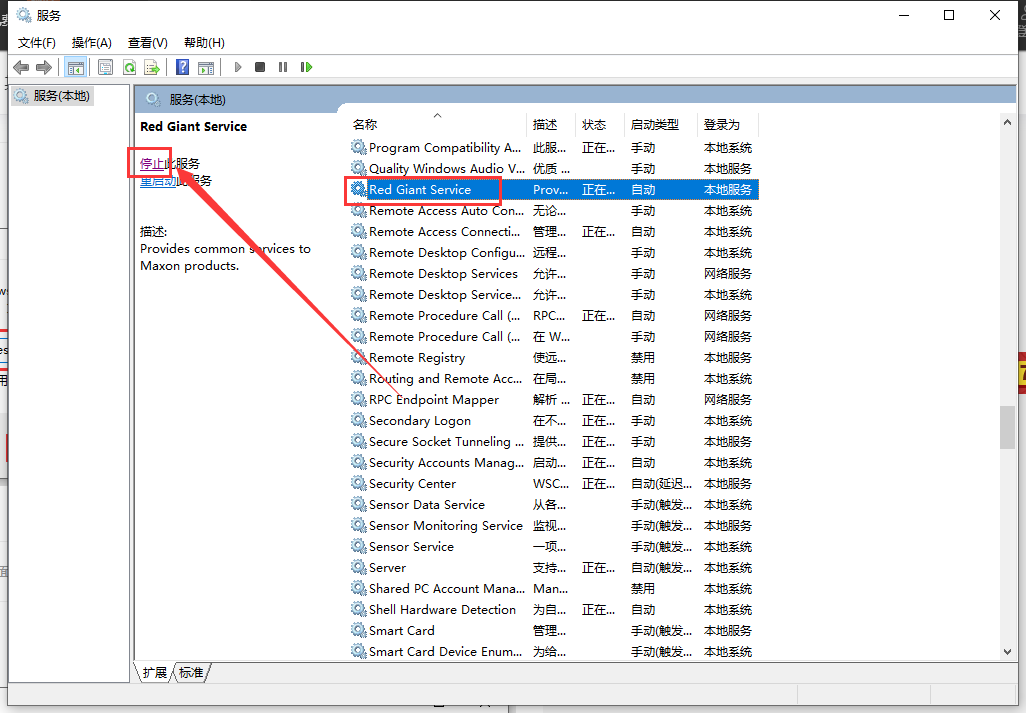Select the Secure Socket Tunneling service

click(x=553, y=442)
